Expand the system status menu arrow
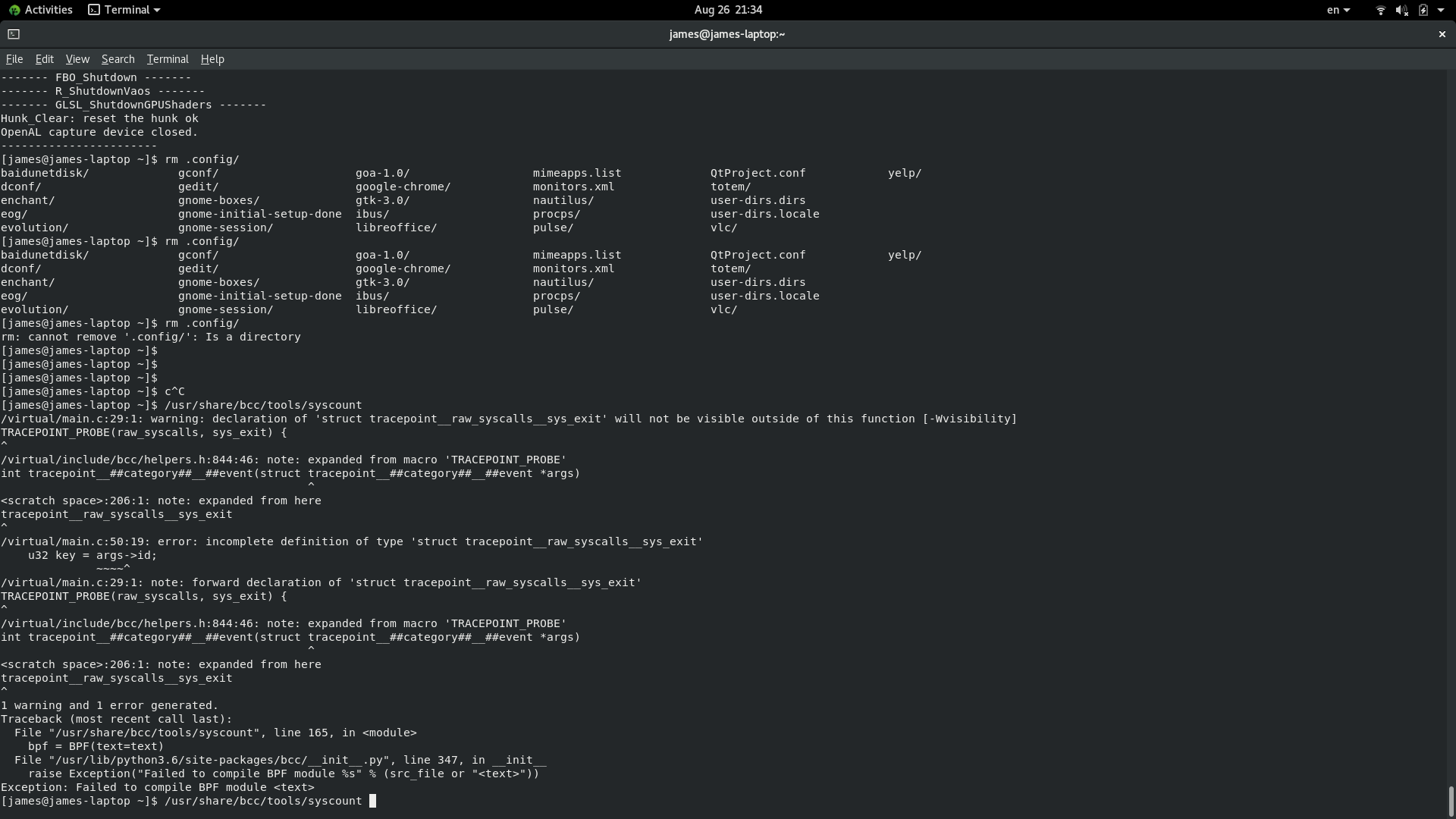Screen dimensions: 1456x819 [1441, 10]
